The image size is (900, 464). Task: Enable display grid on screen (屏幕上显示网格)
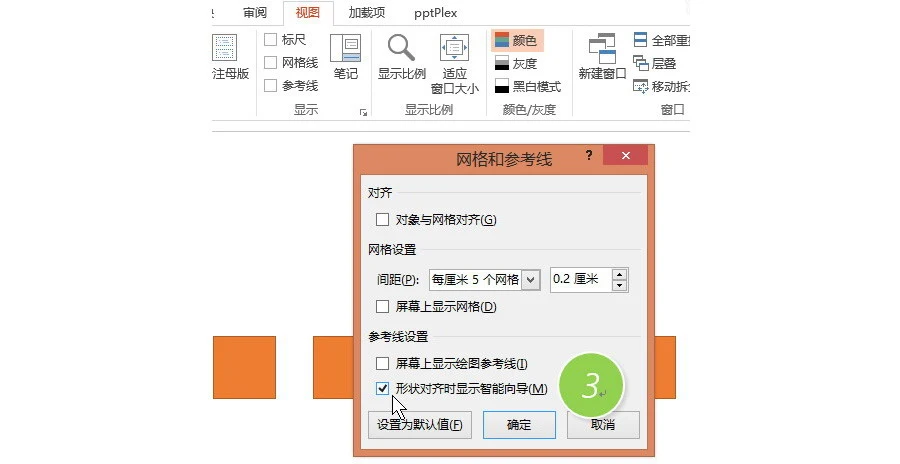click(x=382, y=307)
